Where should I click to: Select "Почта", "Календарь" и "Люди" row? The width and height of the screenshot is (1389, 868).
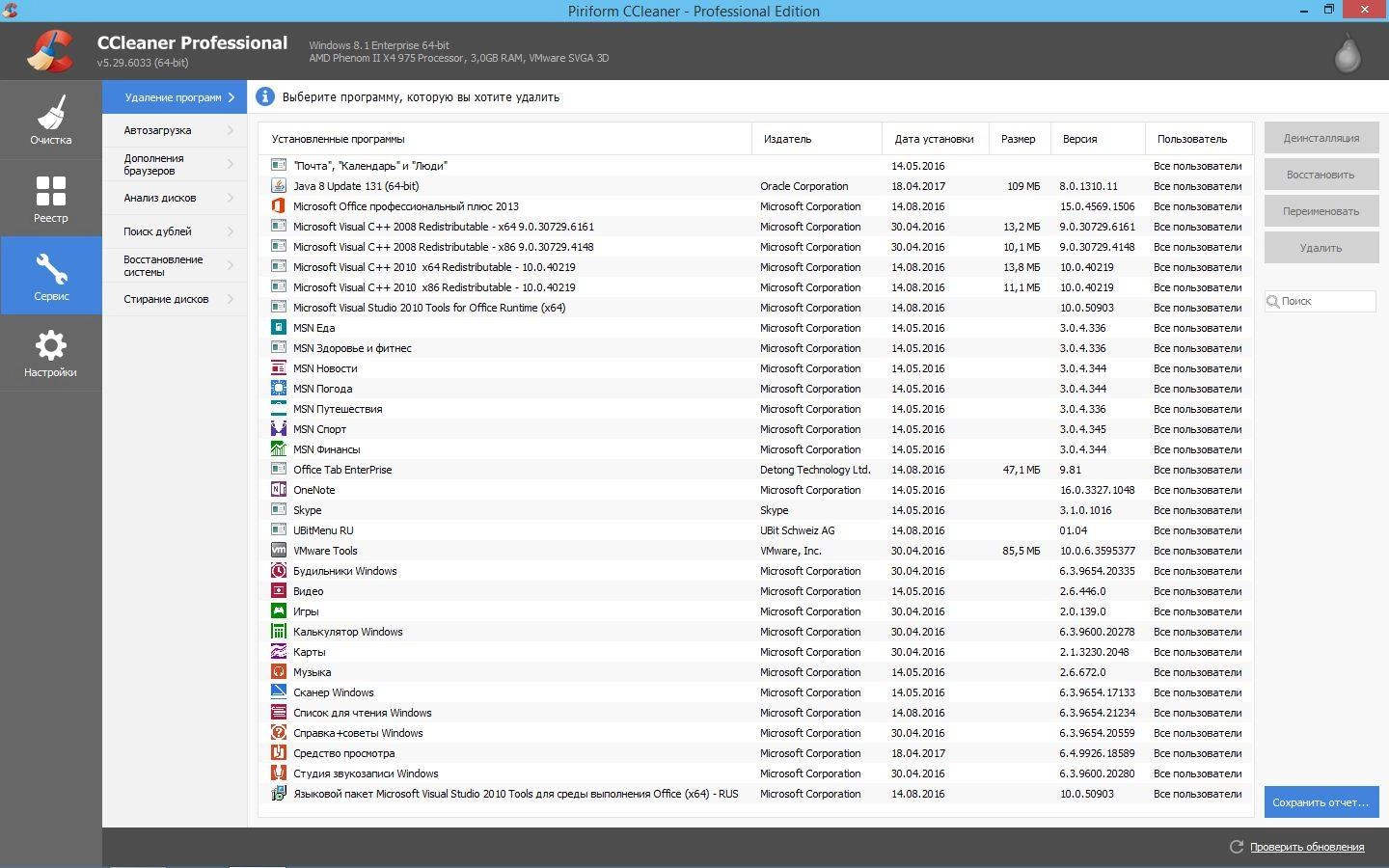coord(755,166)
